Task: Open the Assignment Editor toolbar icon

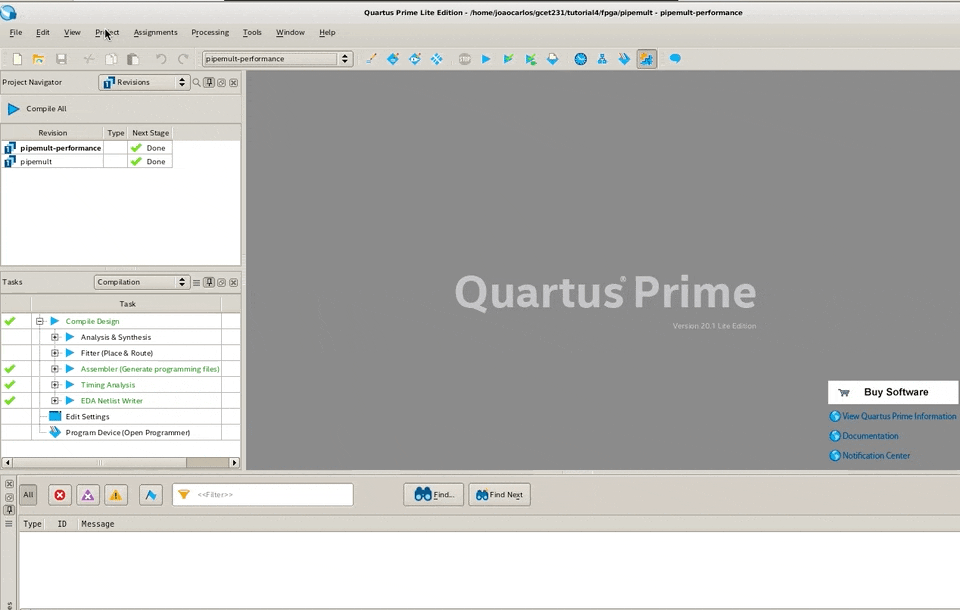Action: pyautogui.click(x=393, y=59)
